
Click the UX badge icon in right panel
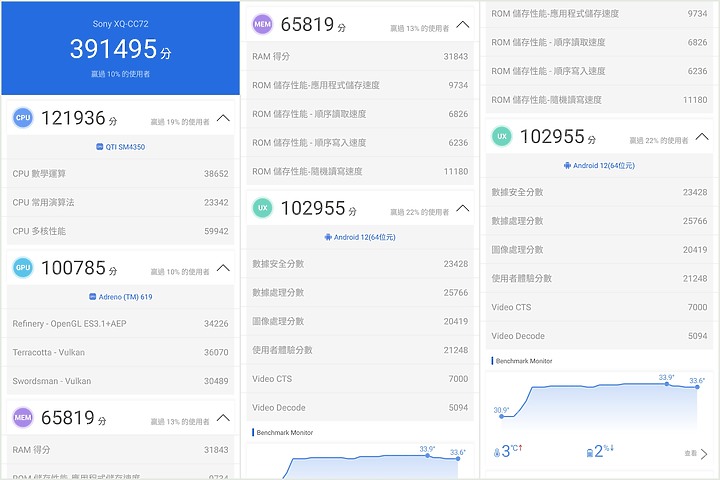pyautogui.click(x=502, y=136)
